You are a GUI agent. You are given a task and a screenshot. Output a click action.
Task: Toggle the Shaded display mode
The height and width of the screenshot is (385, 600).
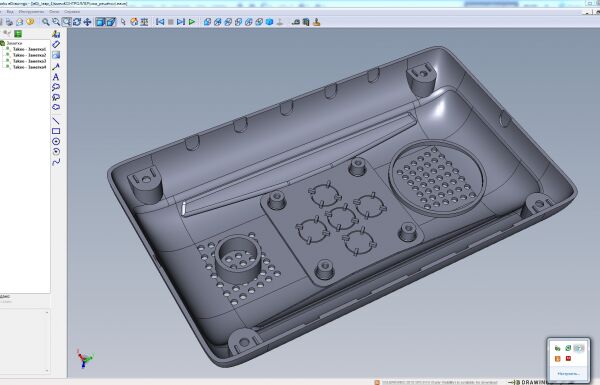(x=100, y=22)
